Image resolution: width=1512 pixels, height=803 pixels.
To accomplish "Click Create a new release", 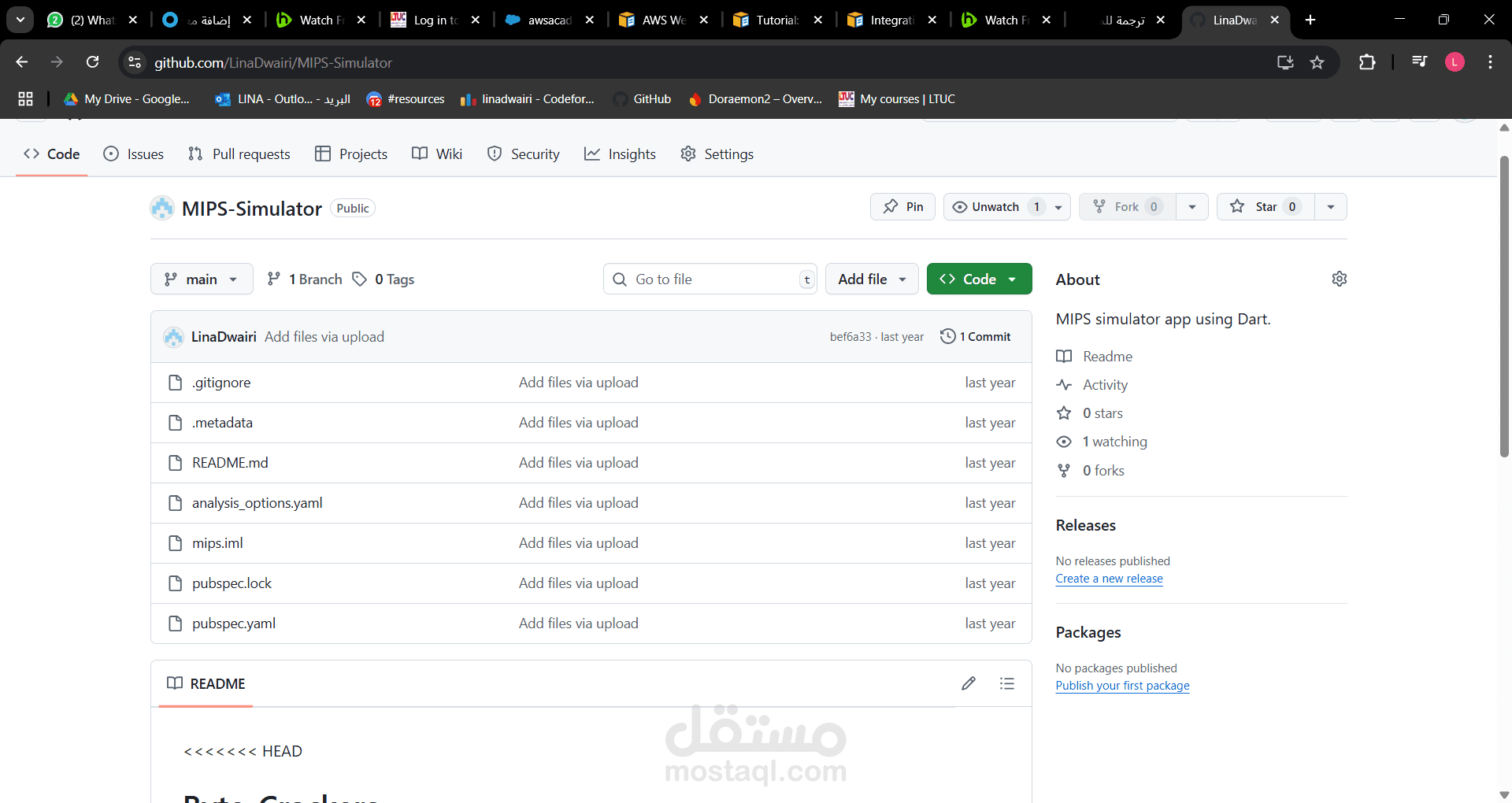I will tap(1109, 579).
